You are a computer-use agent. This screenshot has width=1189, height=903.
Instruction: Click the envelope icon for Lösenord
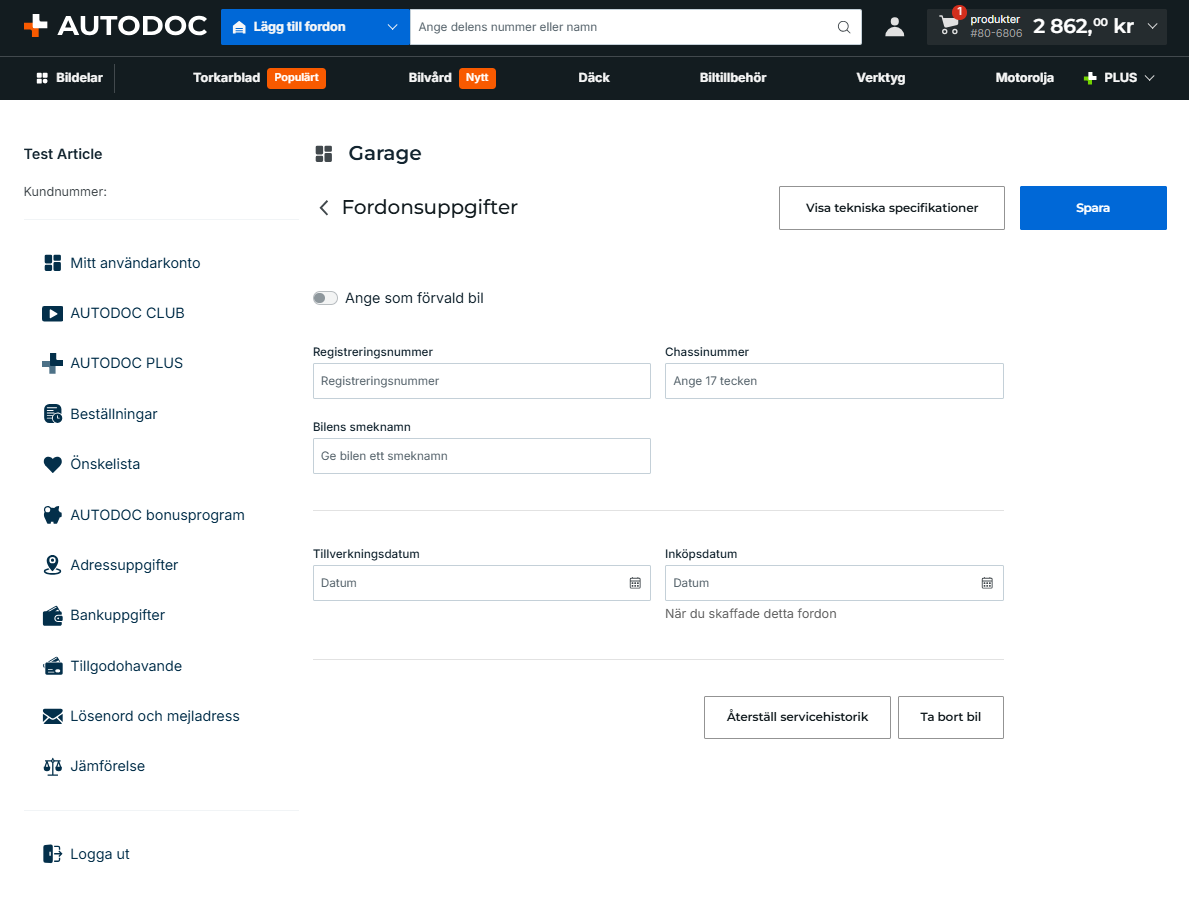[x=52, y=716]
